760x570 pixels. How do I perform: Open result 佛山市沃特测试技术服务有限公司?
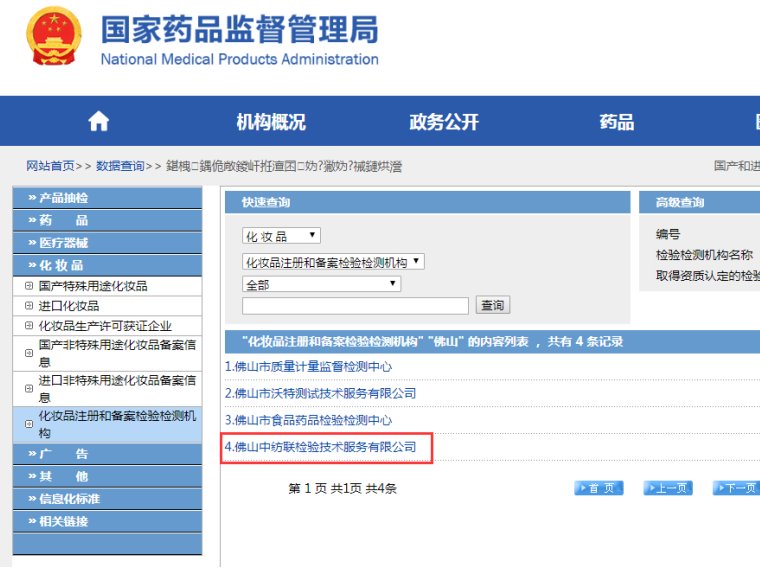pos(320,394)
